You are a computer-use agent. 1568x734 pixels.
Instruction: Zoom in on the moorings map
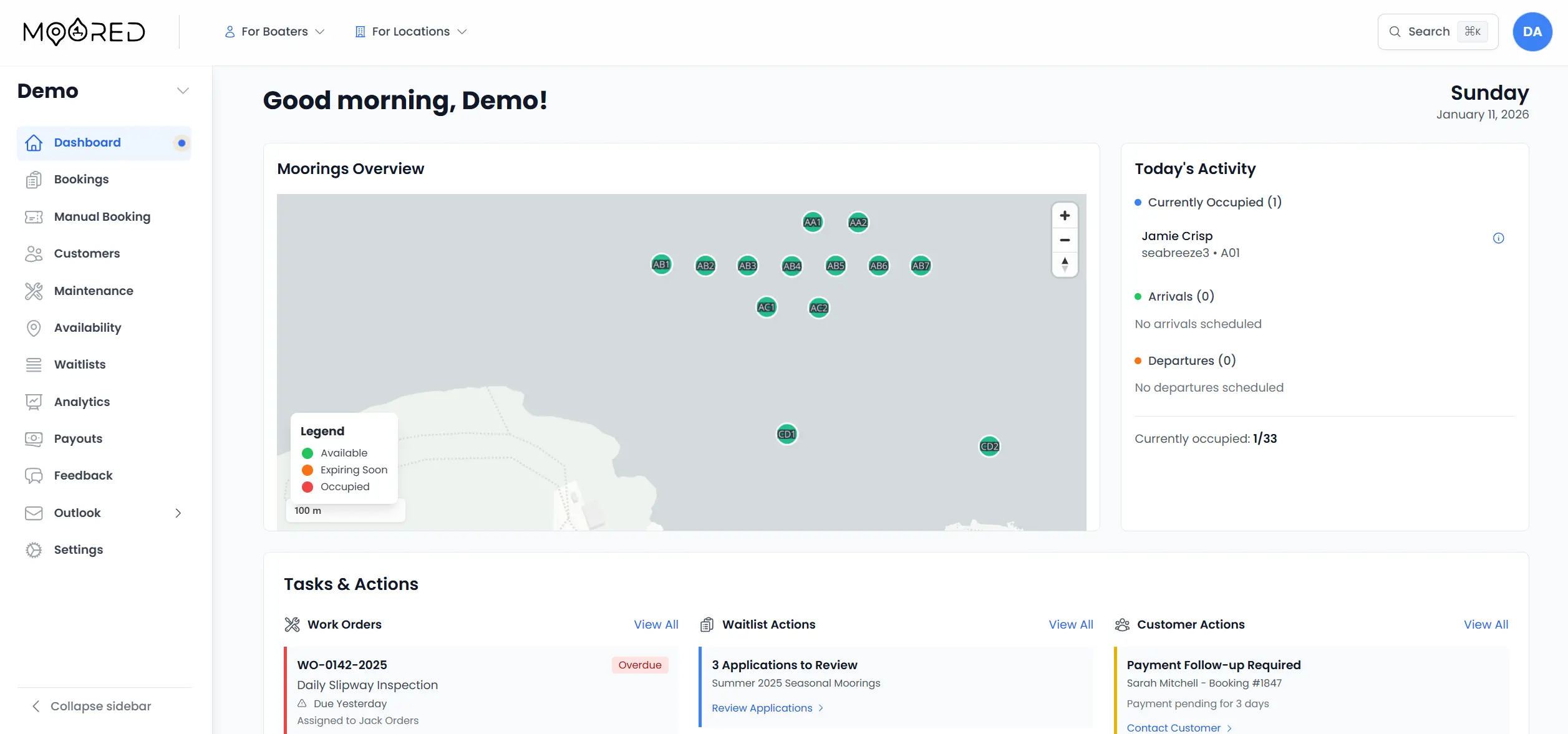[x=1065, y=216]
